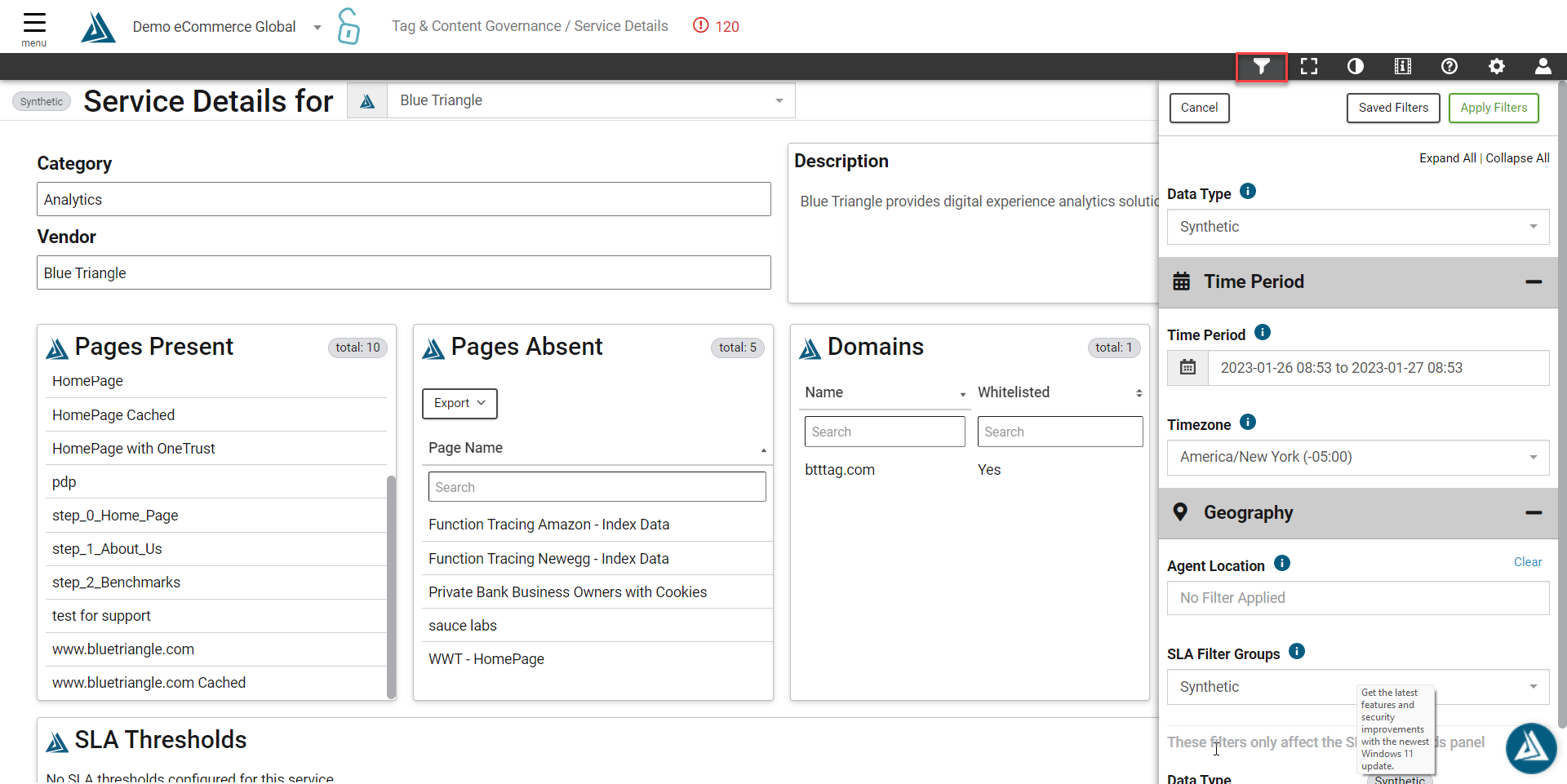Screen dimensions: 1567x784
Task: Click the Cancel button
Action: tap(1199, 108)
